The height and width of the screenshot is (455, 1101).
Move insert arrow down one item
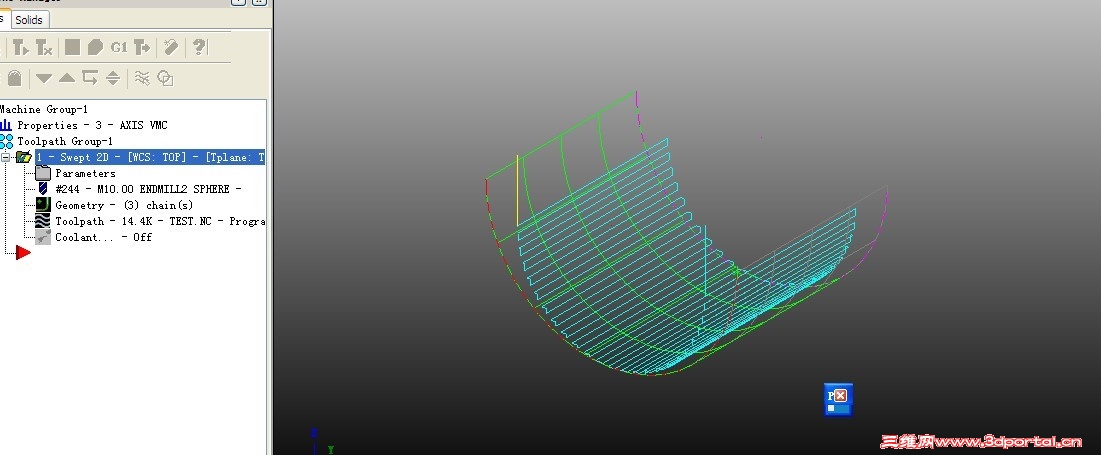pyautogui.click(x=44, y=78)
